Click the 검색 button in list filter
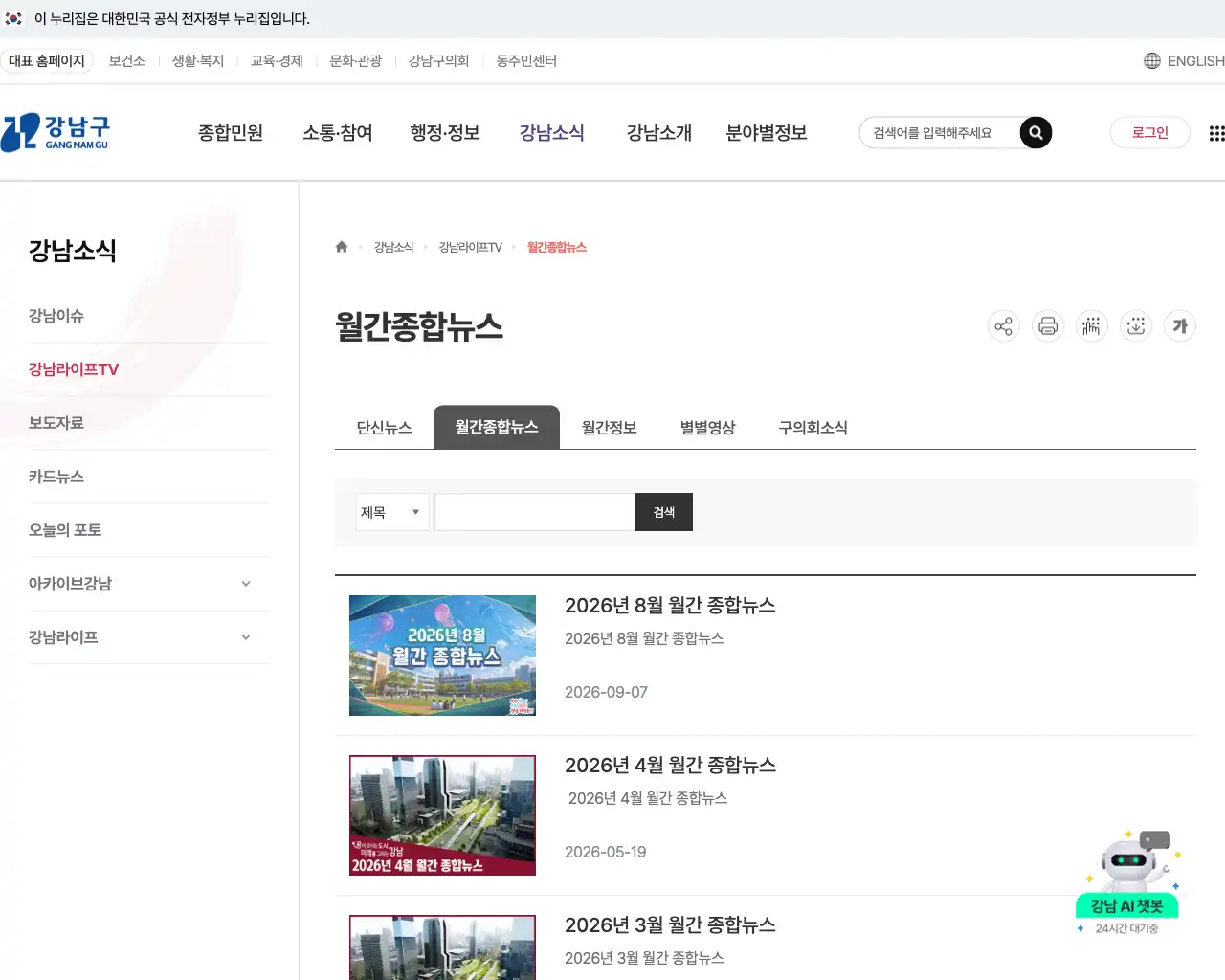The height and width of the screenshot is (980, 1225). 664,512
